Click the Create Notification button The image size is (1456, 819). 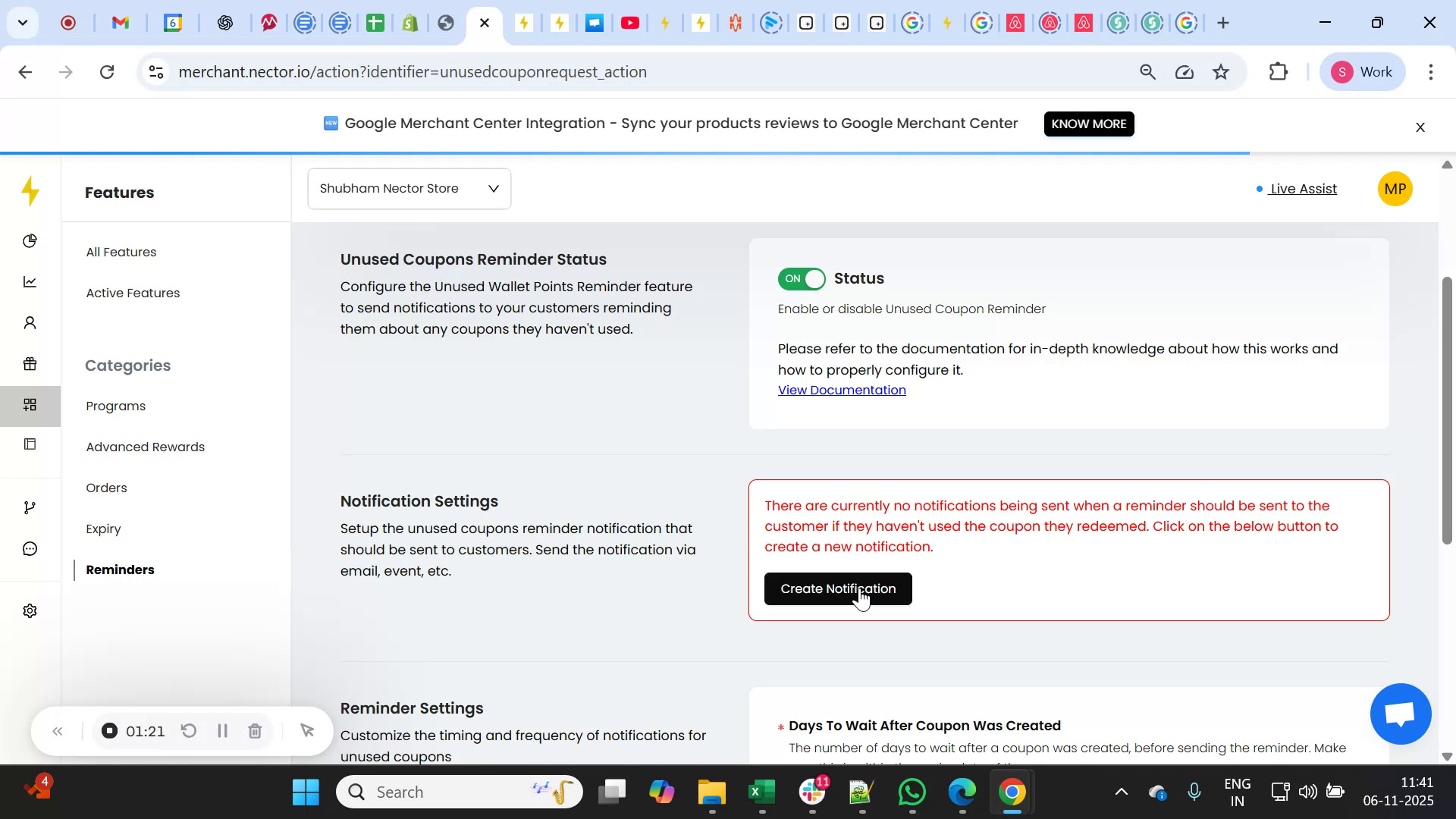click(x=838, y=588)
